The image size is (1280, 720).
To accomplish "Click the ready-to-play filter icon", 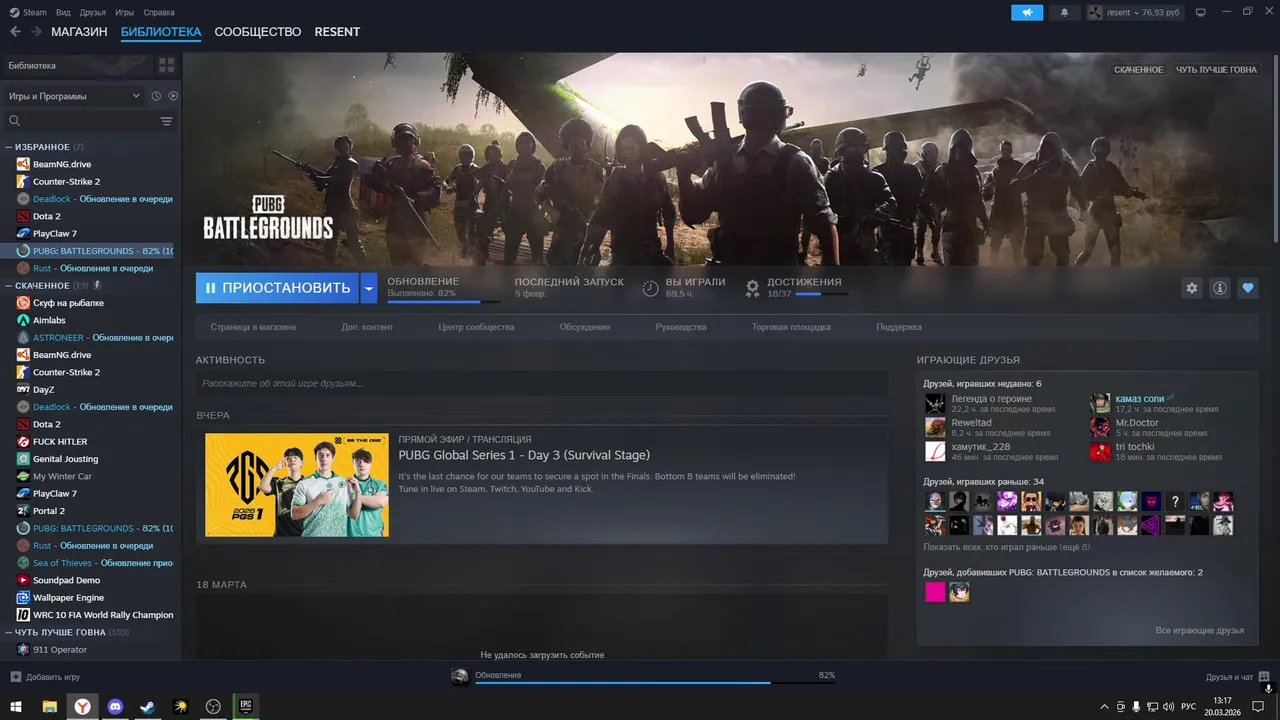I will coord(173,96).
